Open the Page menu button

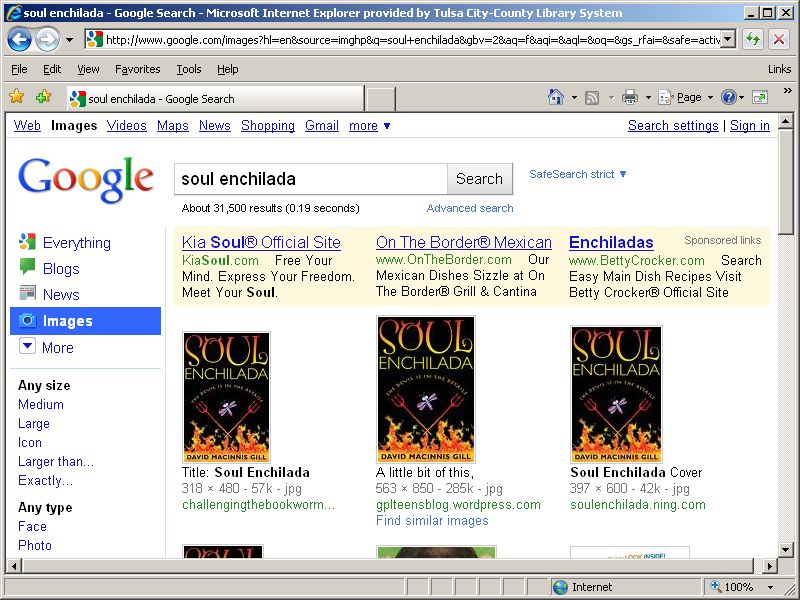click(x=686, y=97)
